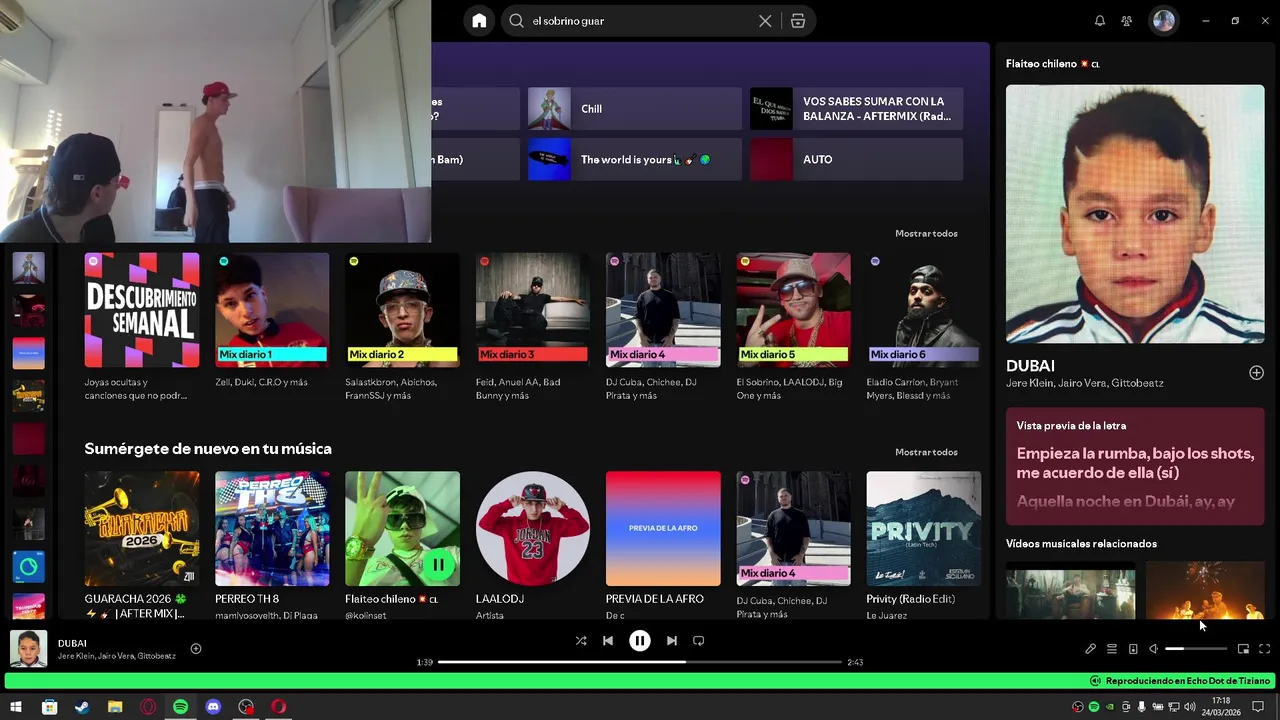Pause the current song
Screen dimensions: 1280x720
(x=640, y=641)
